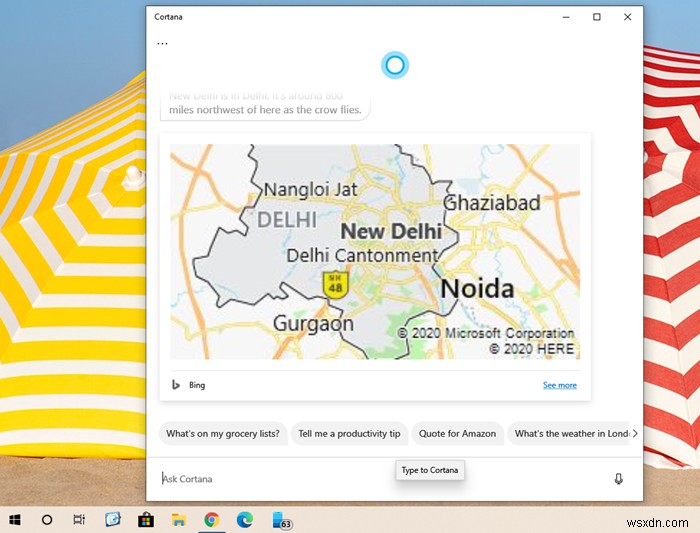Select "What's on my grocery lists?" suggestion

223,433
